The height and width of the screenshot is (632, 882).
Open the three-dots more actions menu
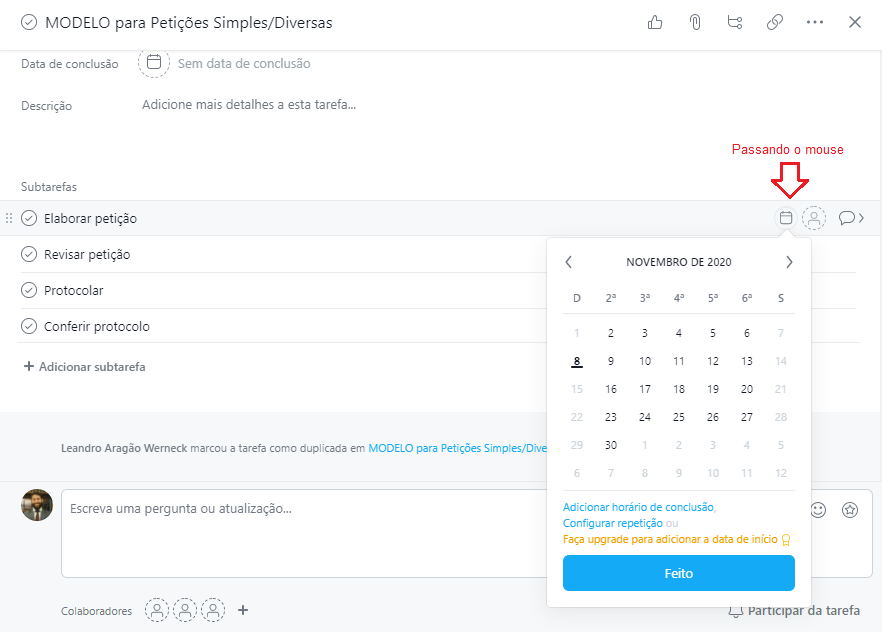pos(815,22)
